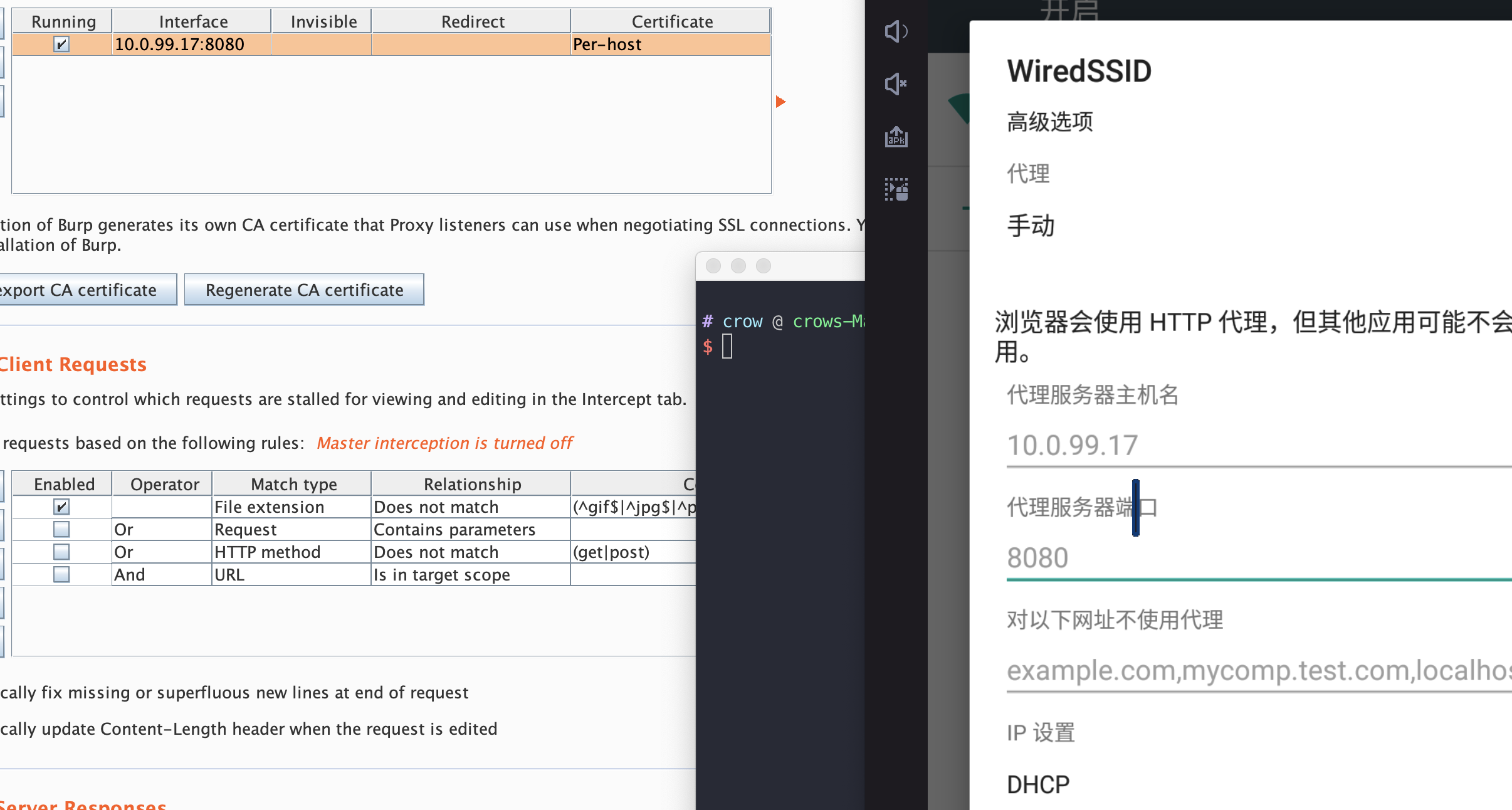
Task: Enable the Request Contains parameters rule
Action: 61,529
